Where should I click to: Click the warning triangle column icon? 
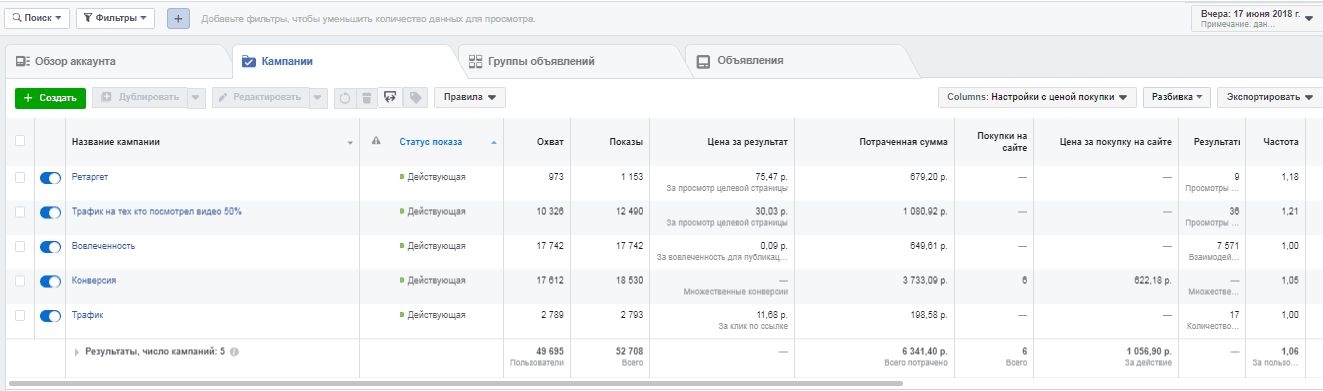click(376, 142)
